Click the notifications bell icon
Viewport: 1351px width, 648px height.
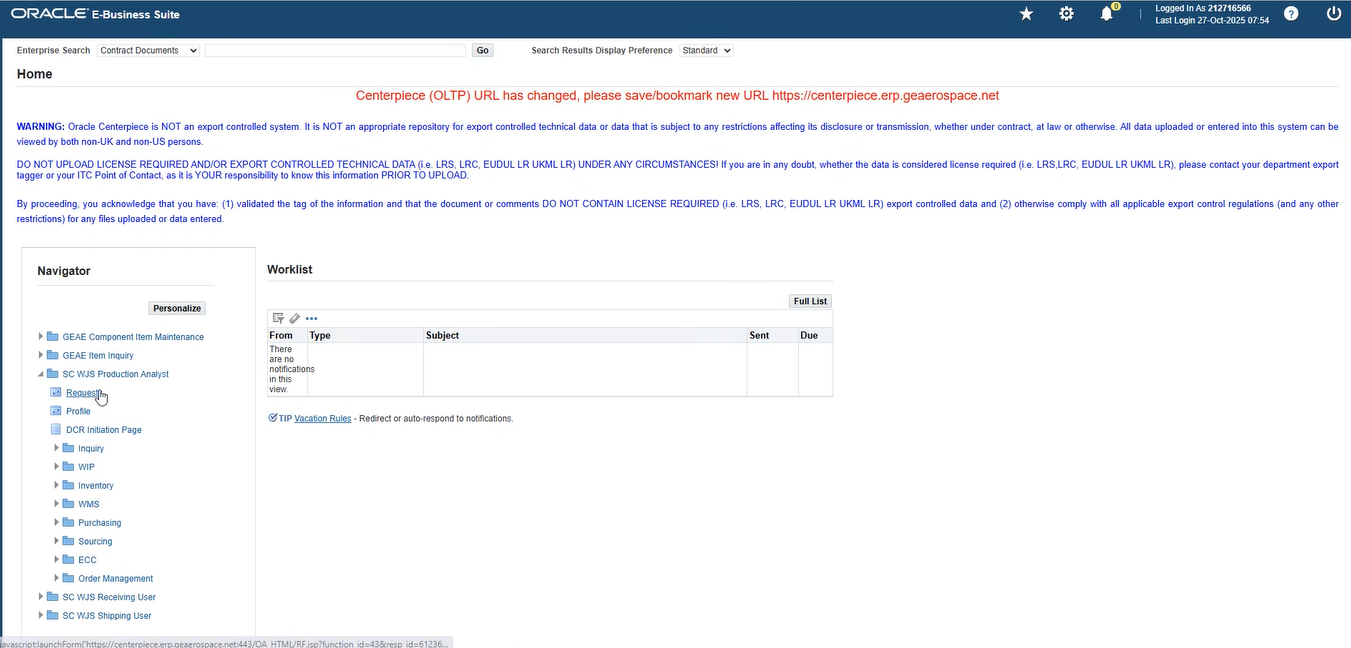pyautogui.click(x=1106, y=14)
